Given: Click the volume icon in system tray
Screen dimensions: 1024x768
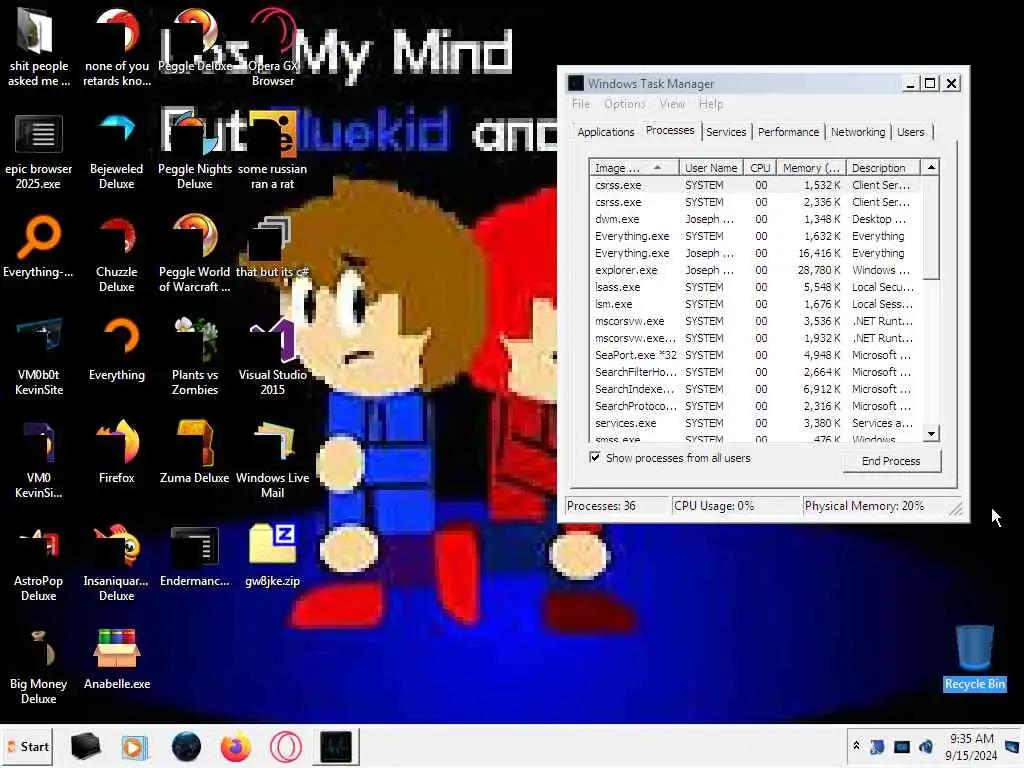Looking at the screenshot, I should point(926,746).
